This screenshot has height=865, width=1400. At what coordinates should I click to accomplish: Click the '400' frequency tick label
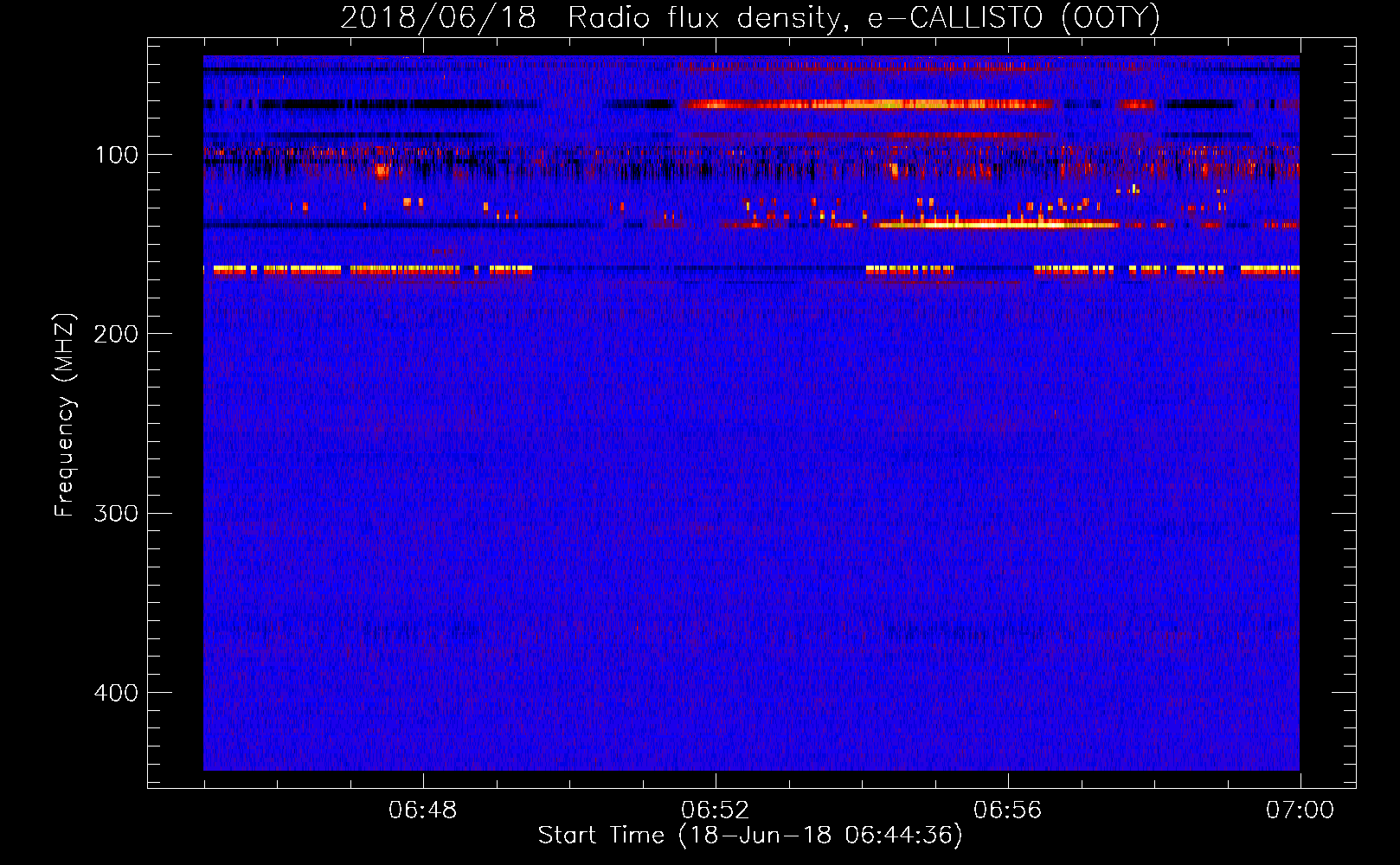click(x=116, y=693)
